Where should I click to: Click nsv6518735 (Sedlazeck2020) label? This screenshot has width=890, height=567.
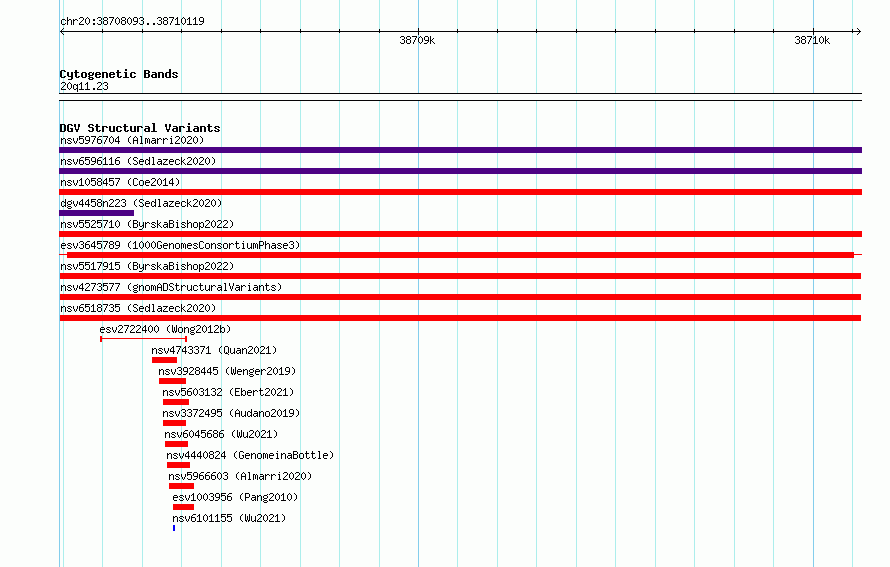point(138,308)
